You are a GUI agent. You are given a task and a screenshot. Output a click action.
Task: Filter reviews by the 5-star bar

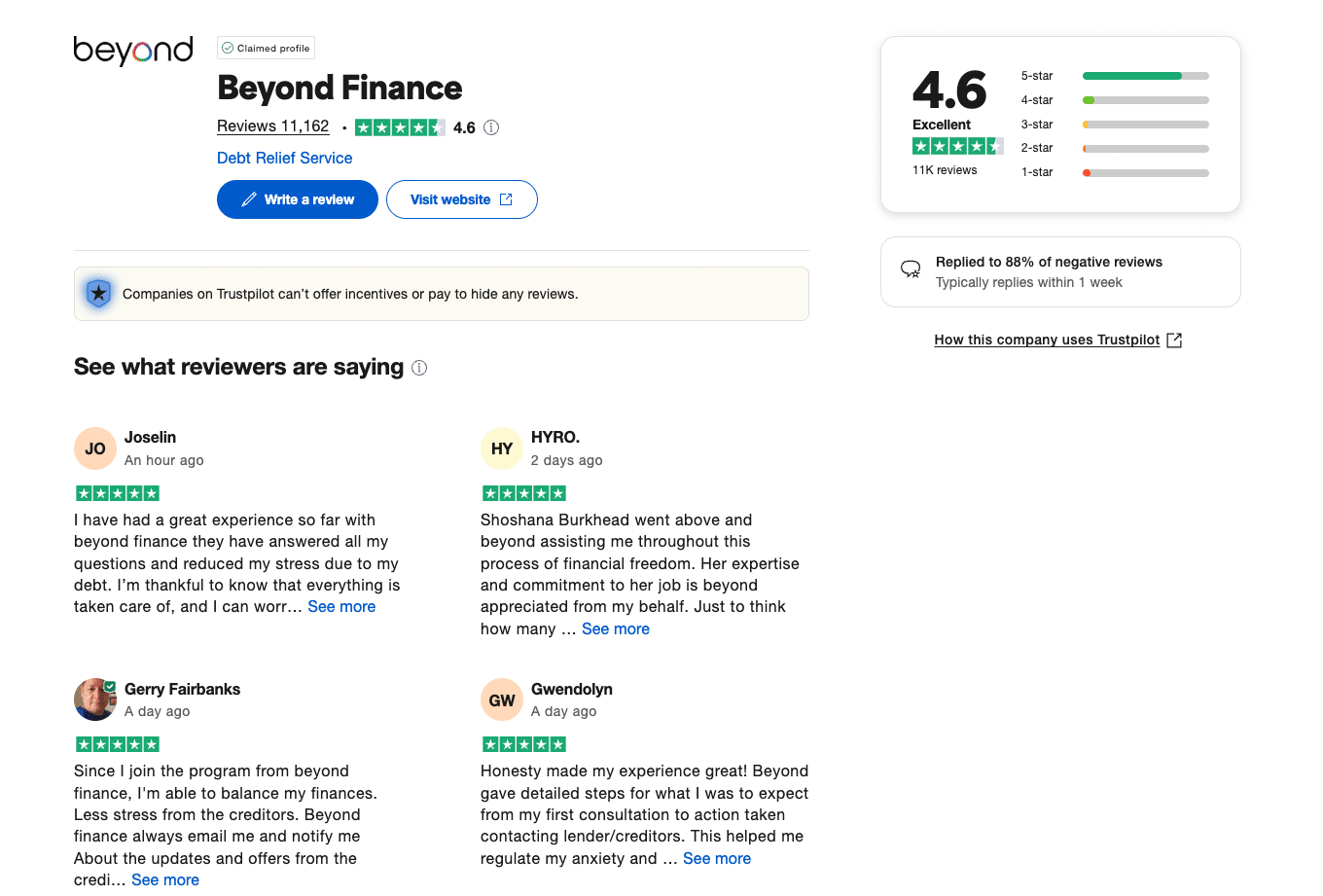click(1145, 76)
